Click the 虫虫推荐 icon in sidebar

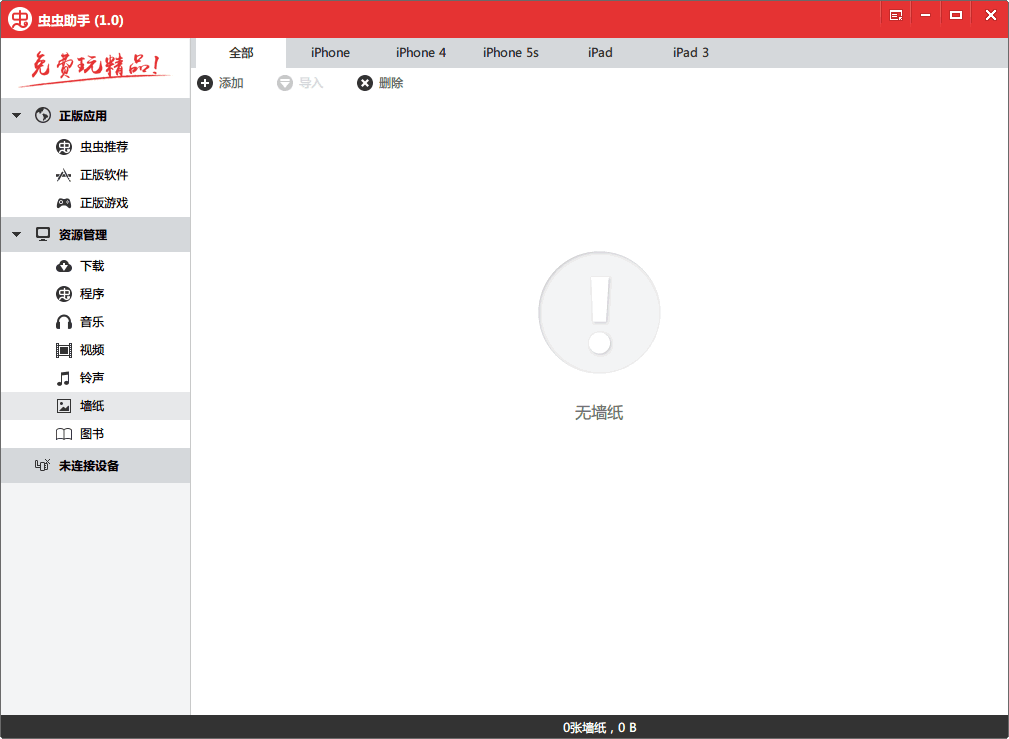click(64, 147)
